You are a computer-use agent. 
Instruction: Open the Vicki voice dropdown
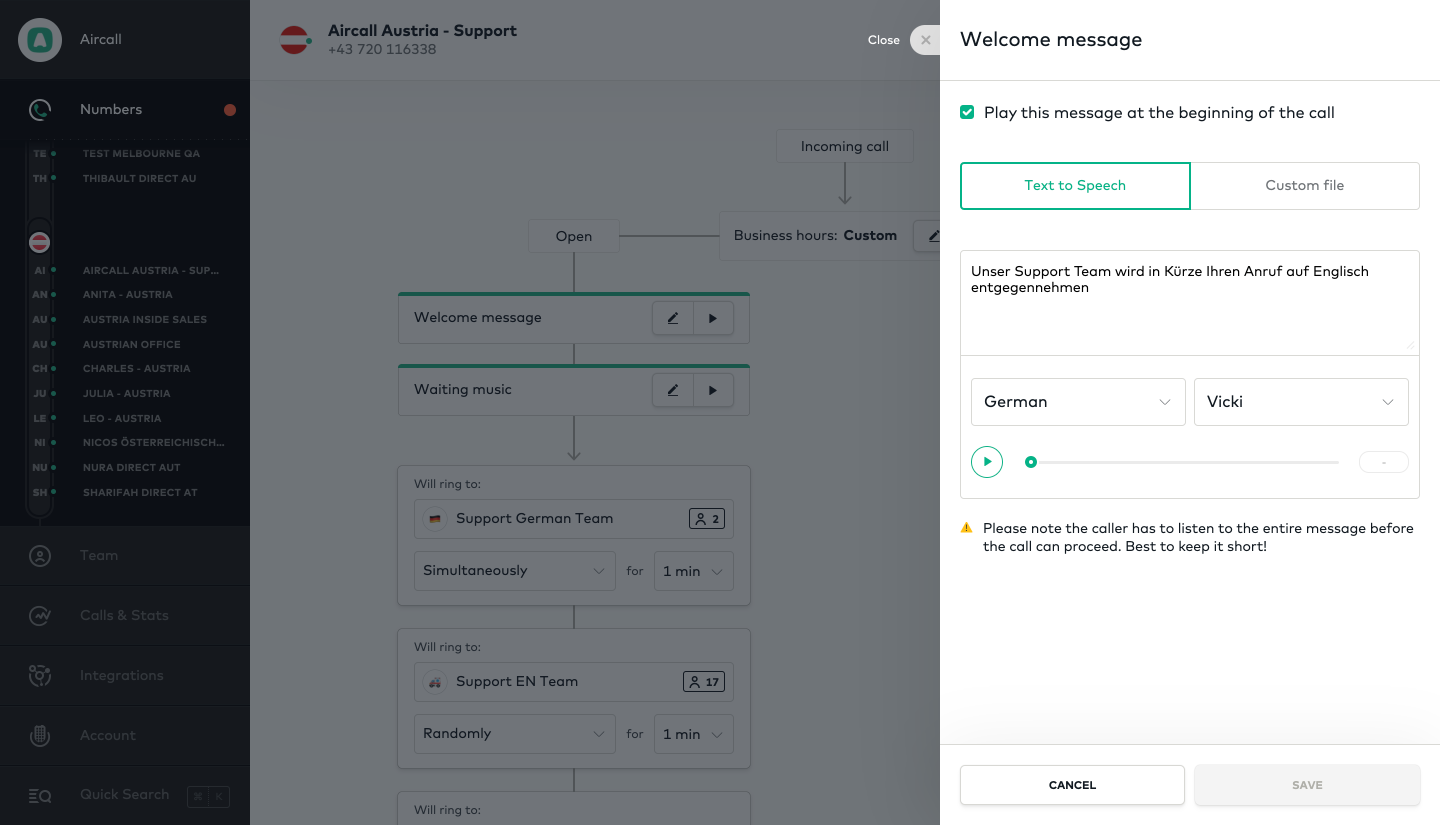pyautogui.click(x=1300, y=402)
